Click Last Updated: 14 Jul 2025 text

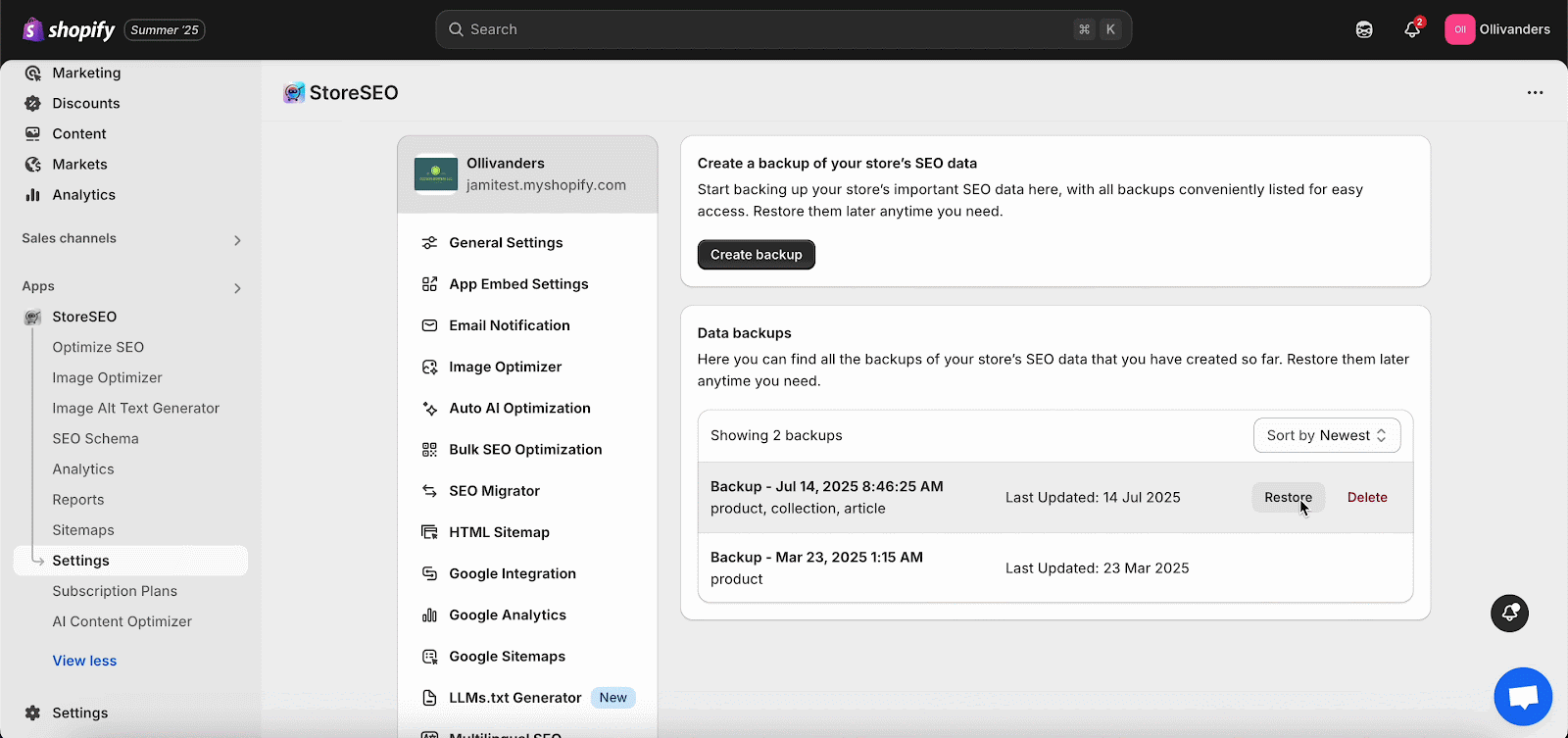point(1093,497)
